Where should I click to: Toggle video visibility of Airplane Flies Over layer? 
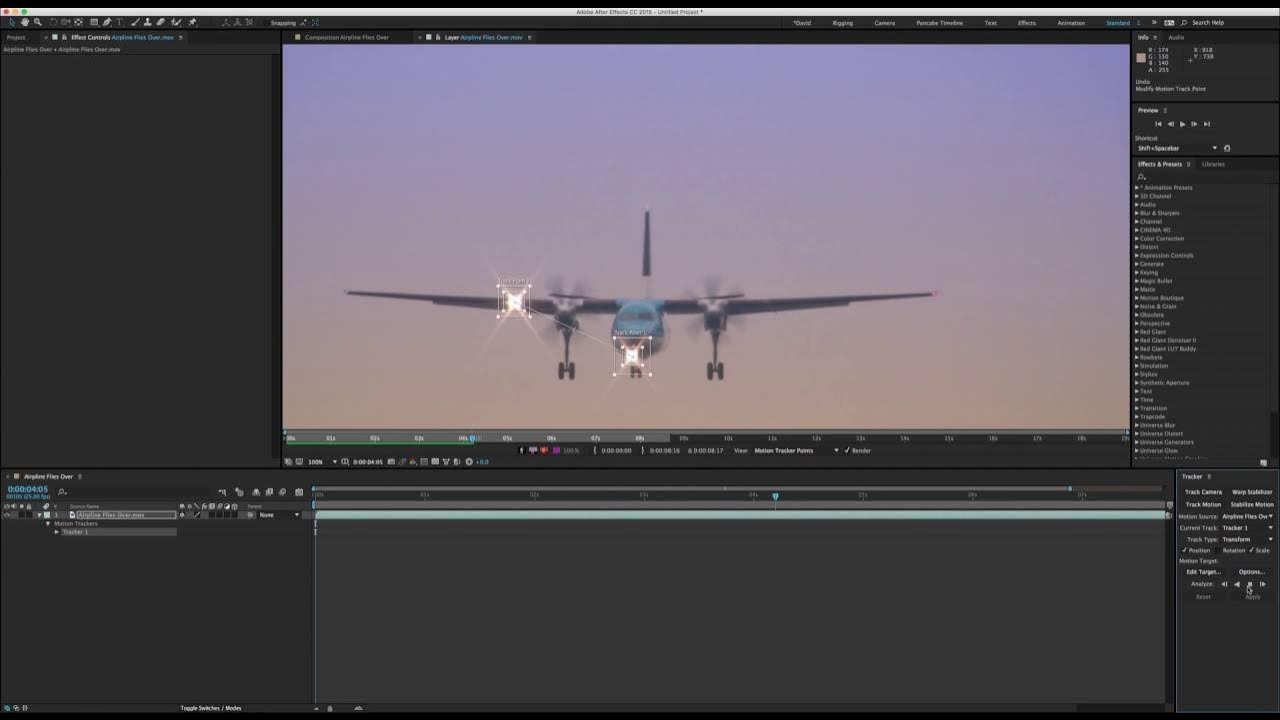pyautogui.click(x=6, y=515)
